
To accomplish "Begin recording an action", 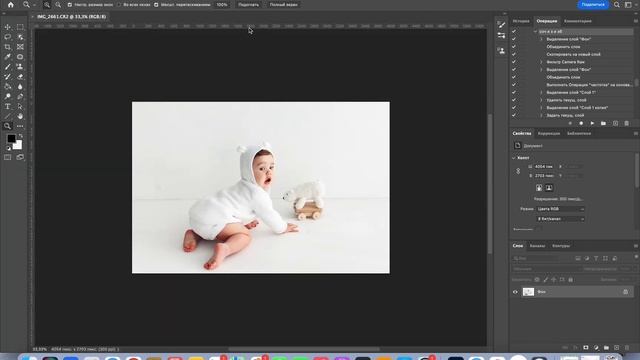I will pos(581,123).
